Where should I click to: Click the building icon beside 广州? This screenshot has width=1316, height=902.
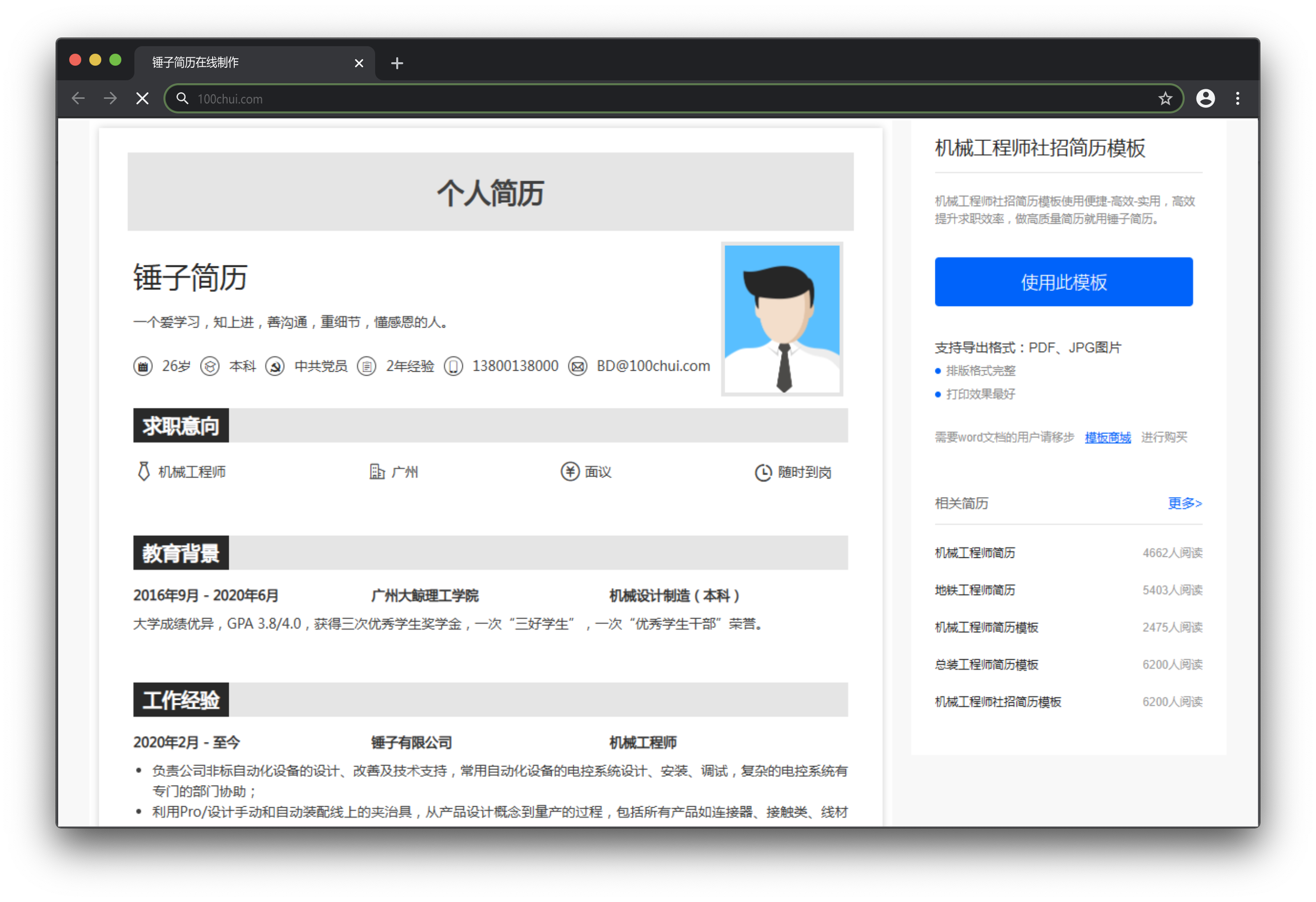pos(377,472)
